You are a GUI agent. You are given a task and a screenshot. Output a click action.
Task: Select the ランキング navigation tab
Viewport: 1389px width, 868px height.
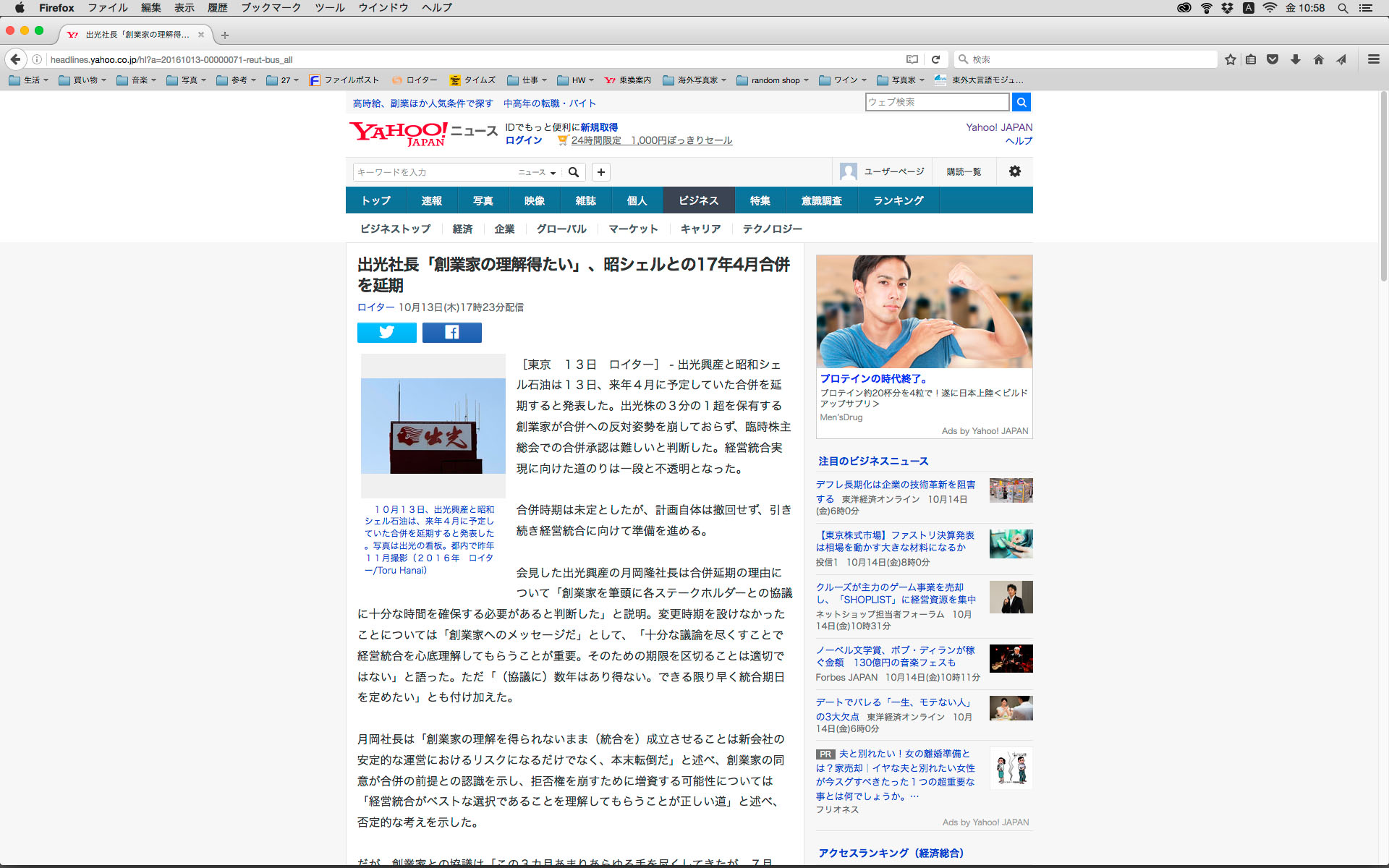pyautogui.click(x=898, y=200)
